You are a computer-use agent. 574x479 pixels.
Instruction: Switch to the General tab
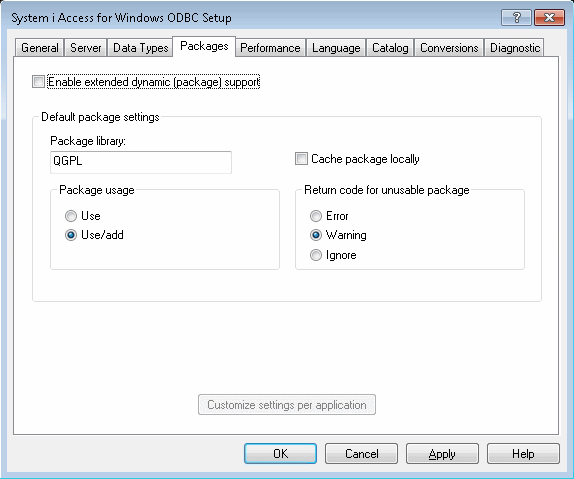(x=40, y=48)
